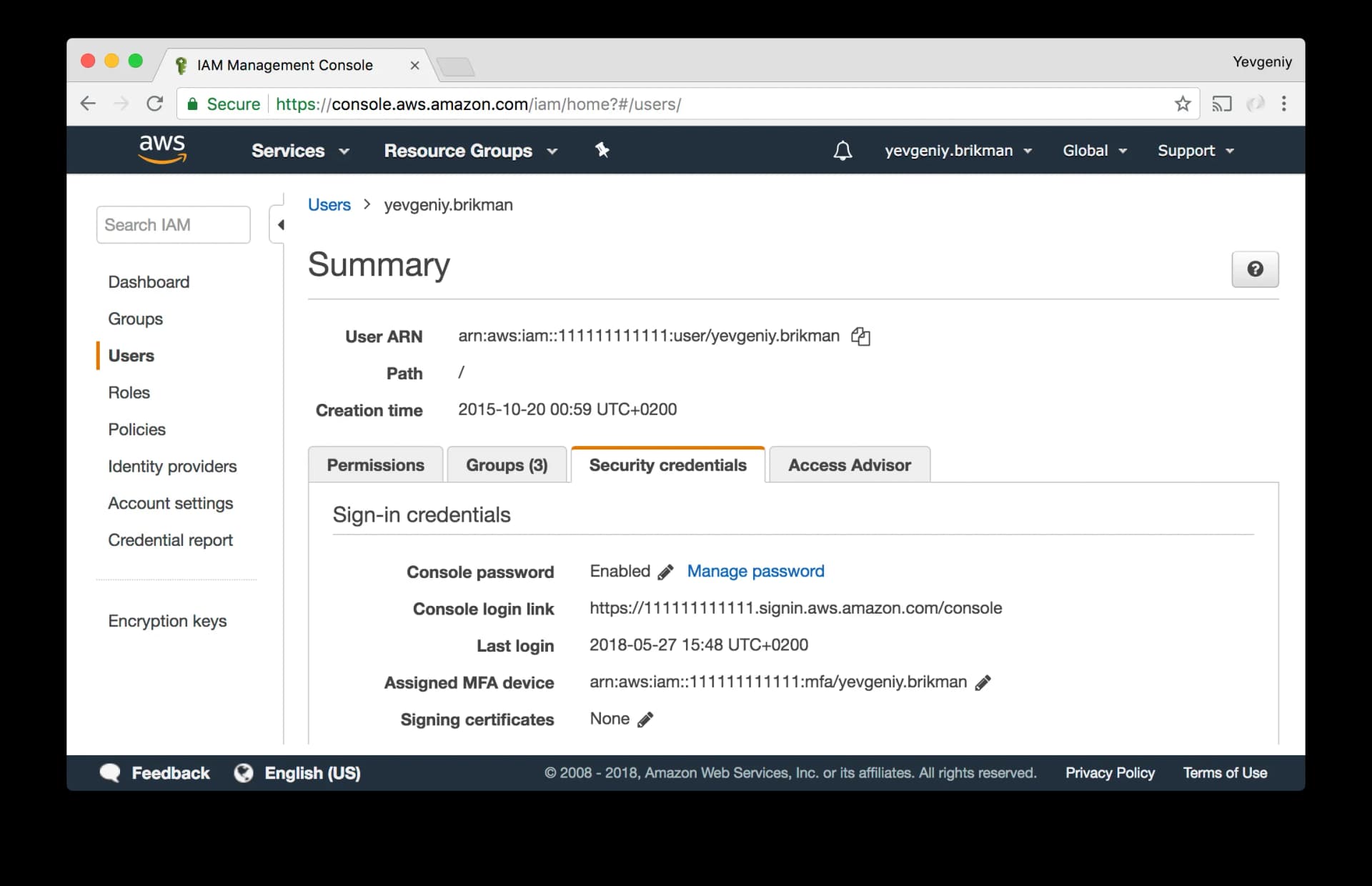Click the pin shortcut icon in AWS navbar
Screen dimensions: 1372x886
(602, 150)
